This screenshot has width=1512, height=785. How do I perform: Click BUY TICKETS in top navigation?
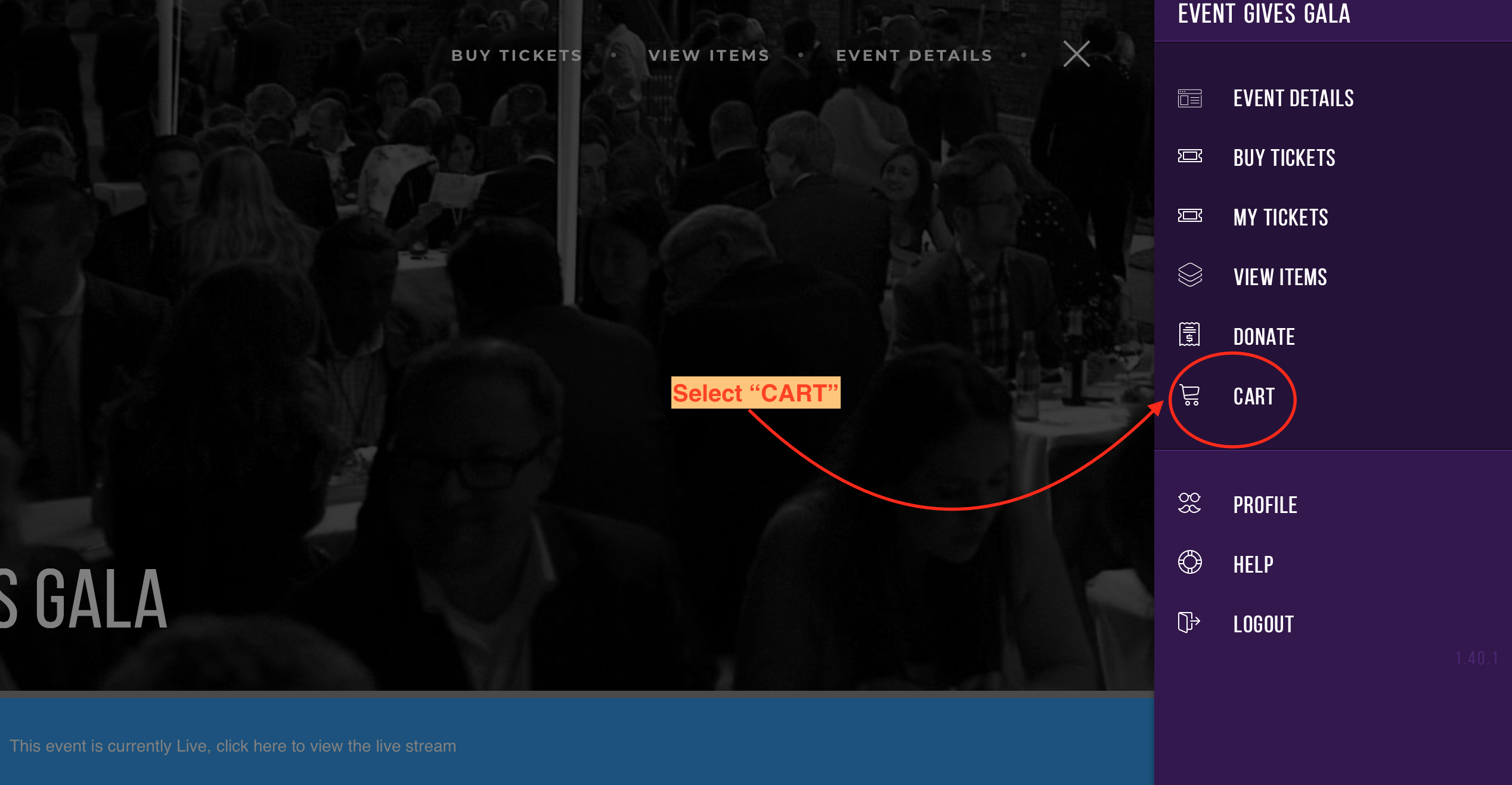(516, 55)
